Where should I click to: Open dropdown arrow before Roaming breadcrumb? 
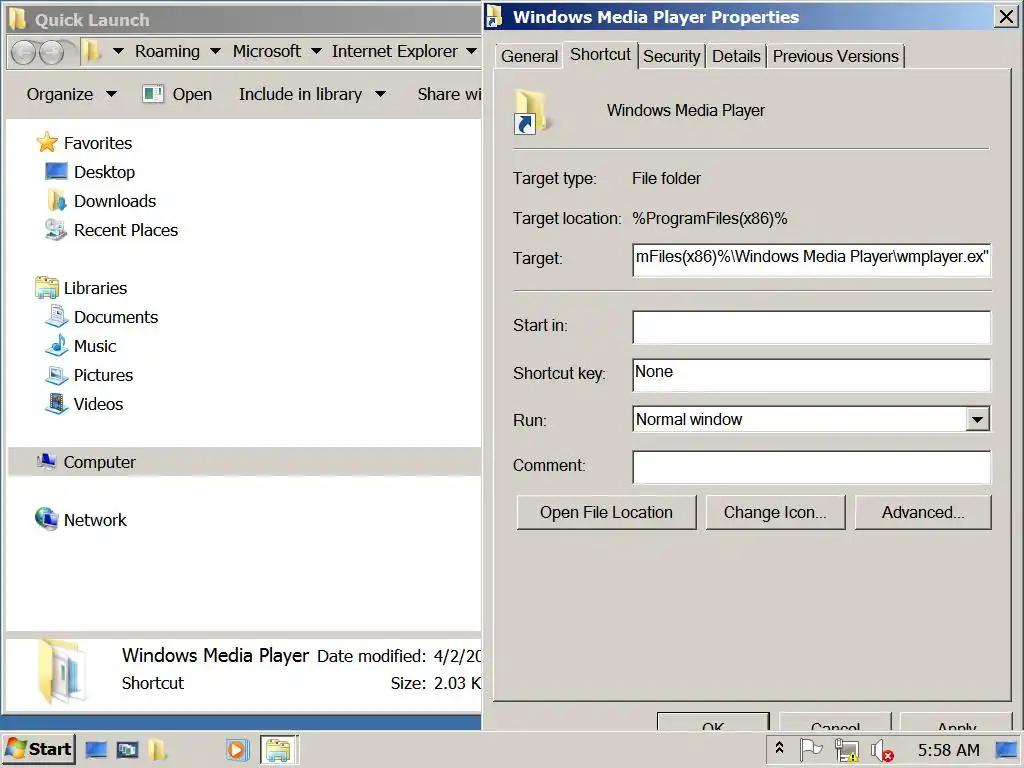118,51
